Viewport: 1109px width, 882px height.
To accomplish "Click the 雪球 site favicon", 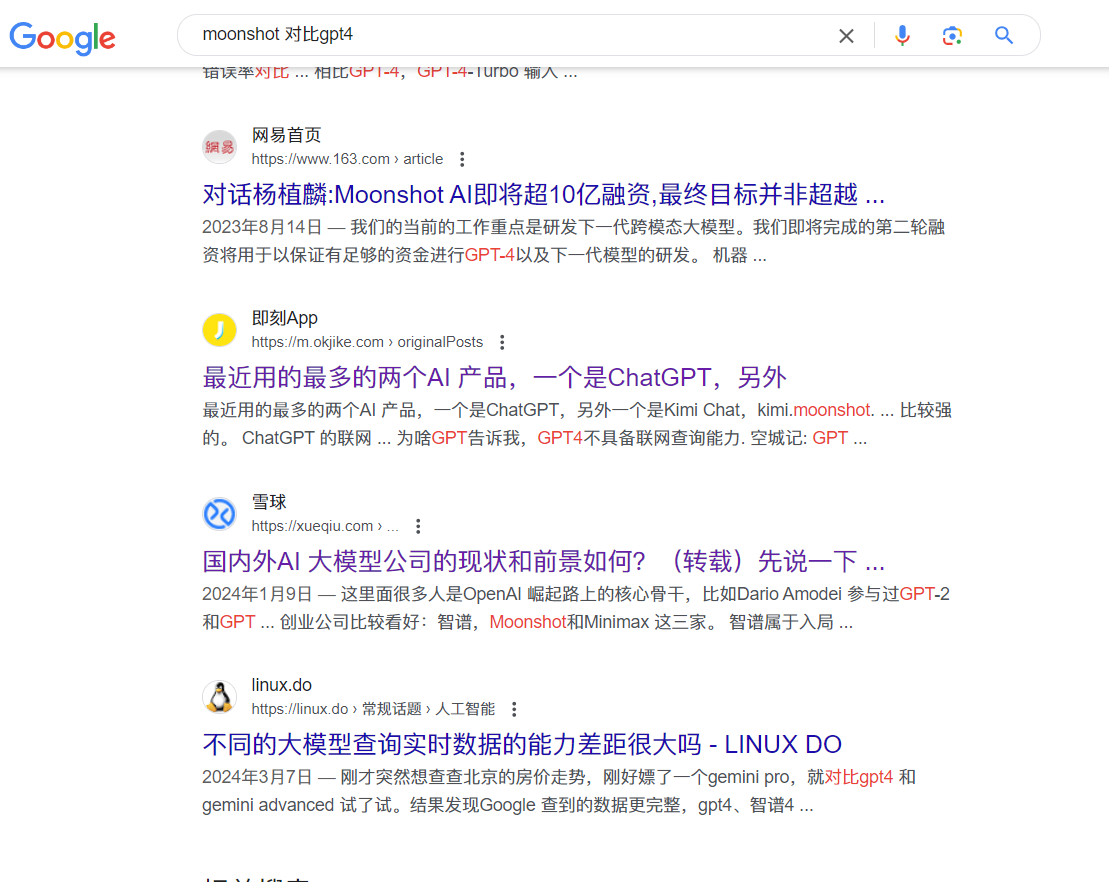I will tap(219, 513).
